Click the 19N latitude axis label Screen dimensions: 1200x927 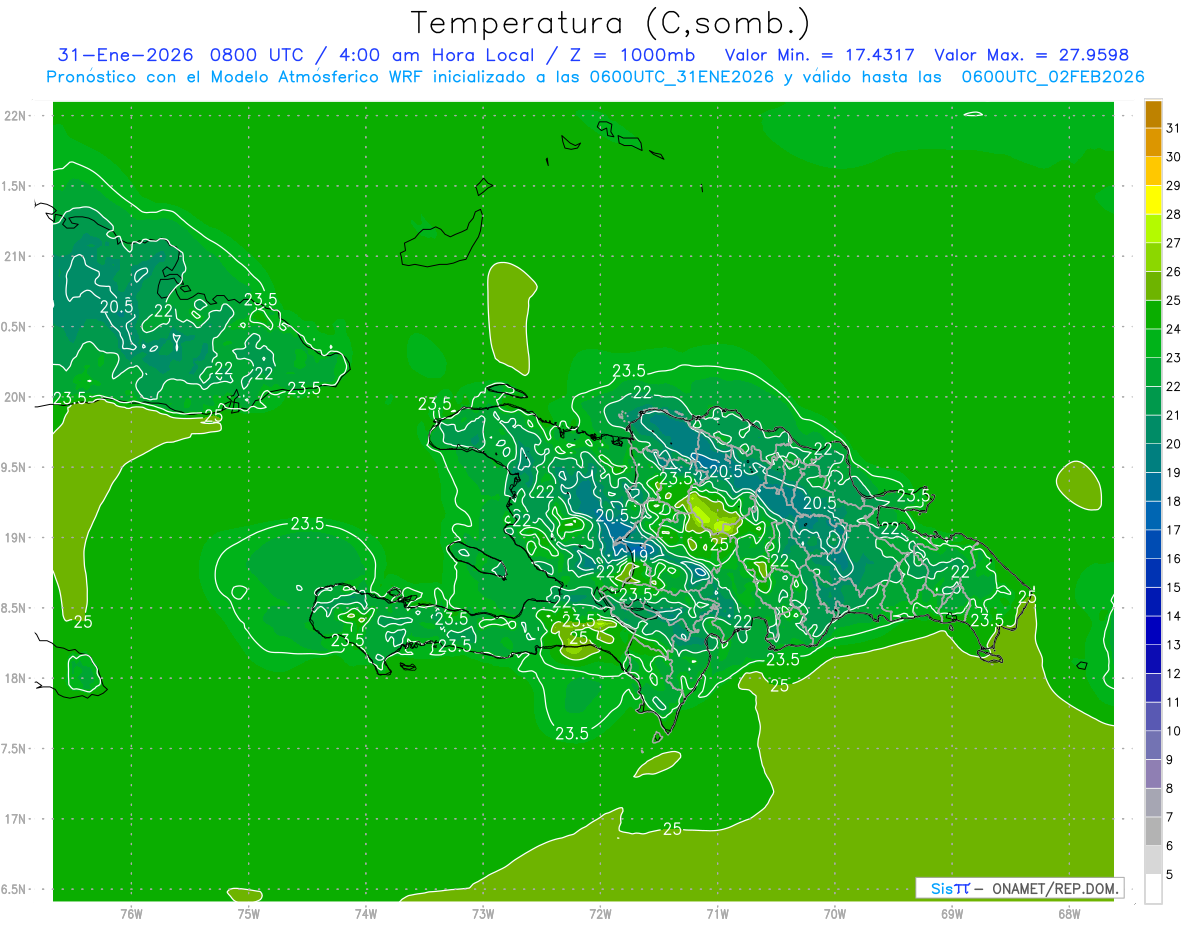tap(15, 538)
